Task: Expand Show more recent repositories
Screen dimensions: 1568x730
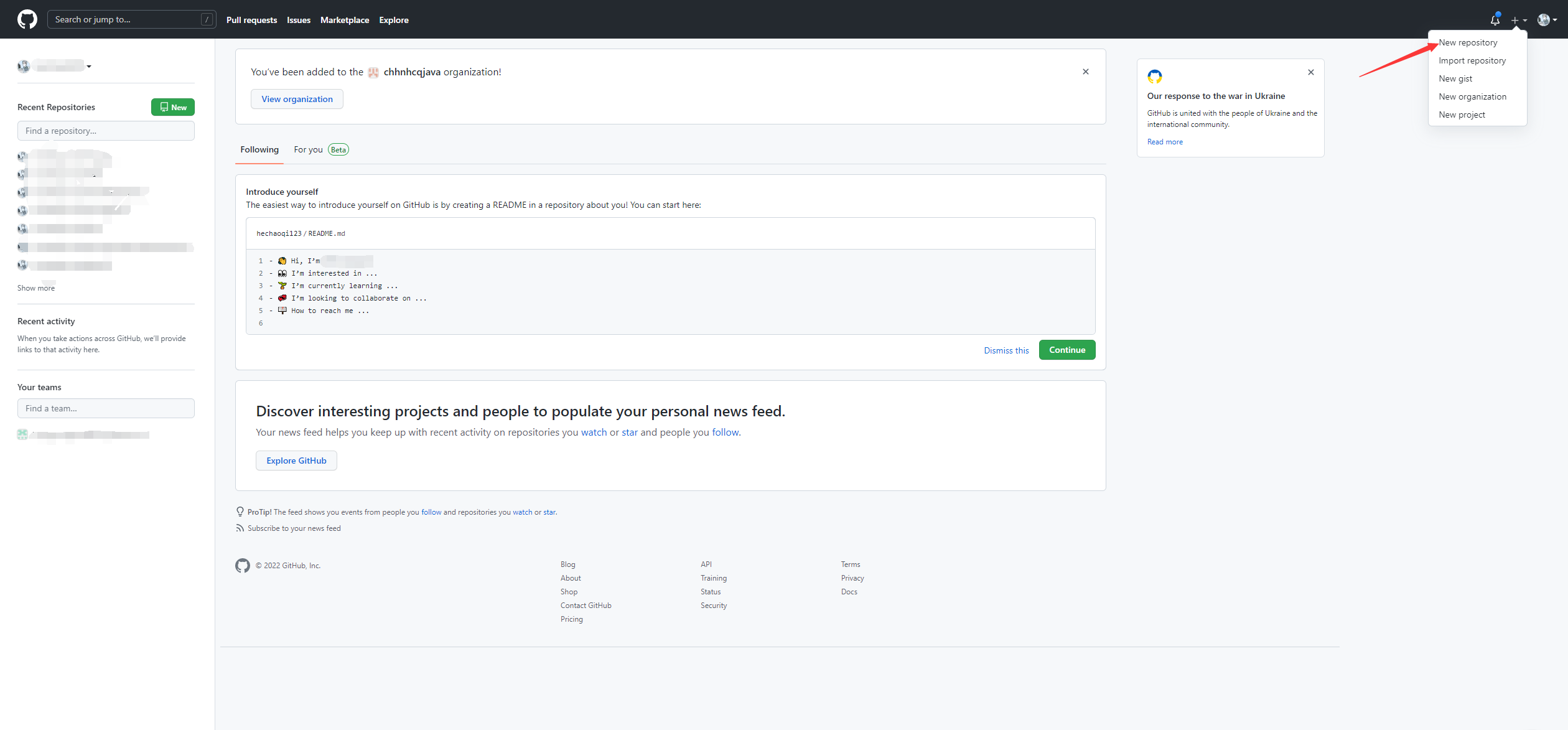Action: tap(36, 288)
